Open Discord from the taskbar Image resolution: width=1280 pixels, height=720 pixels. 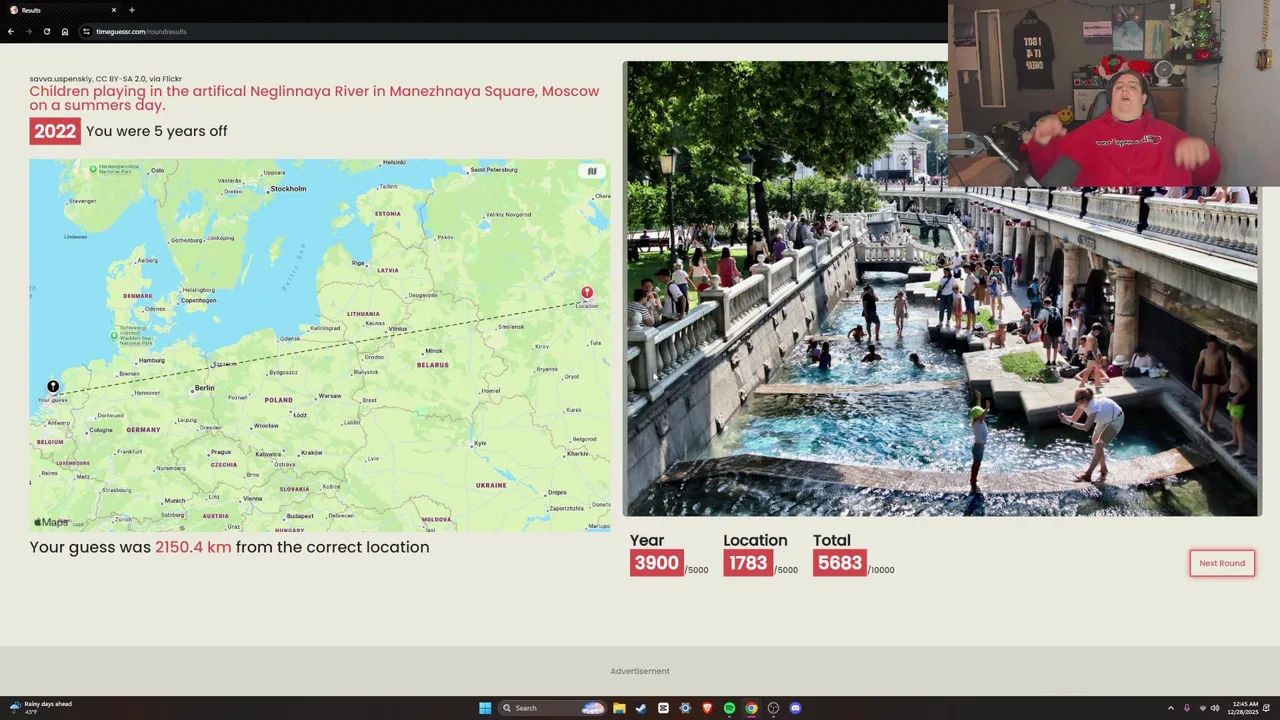(x=795, y=708)
